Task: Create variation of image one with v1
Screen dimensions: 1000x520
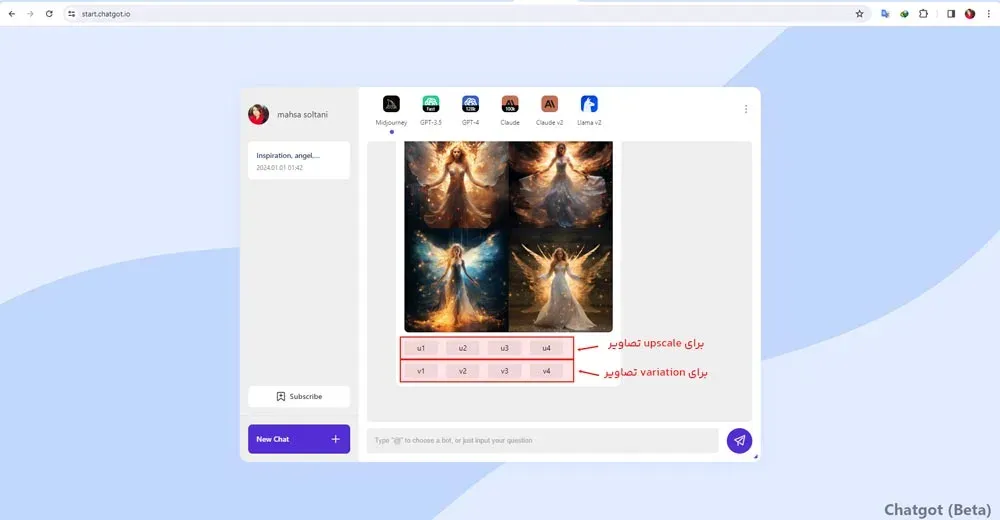Action: 421,371
